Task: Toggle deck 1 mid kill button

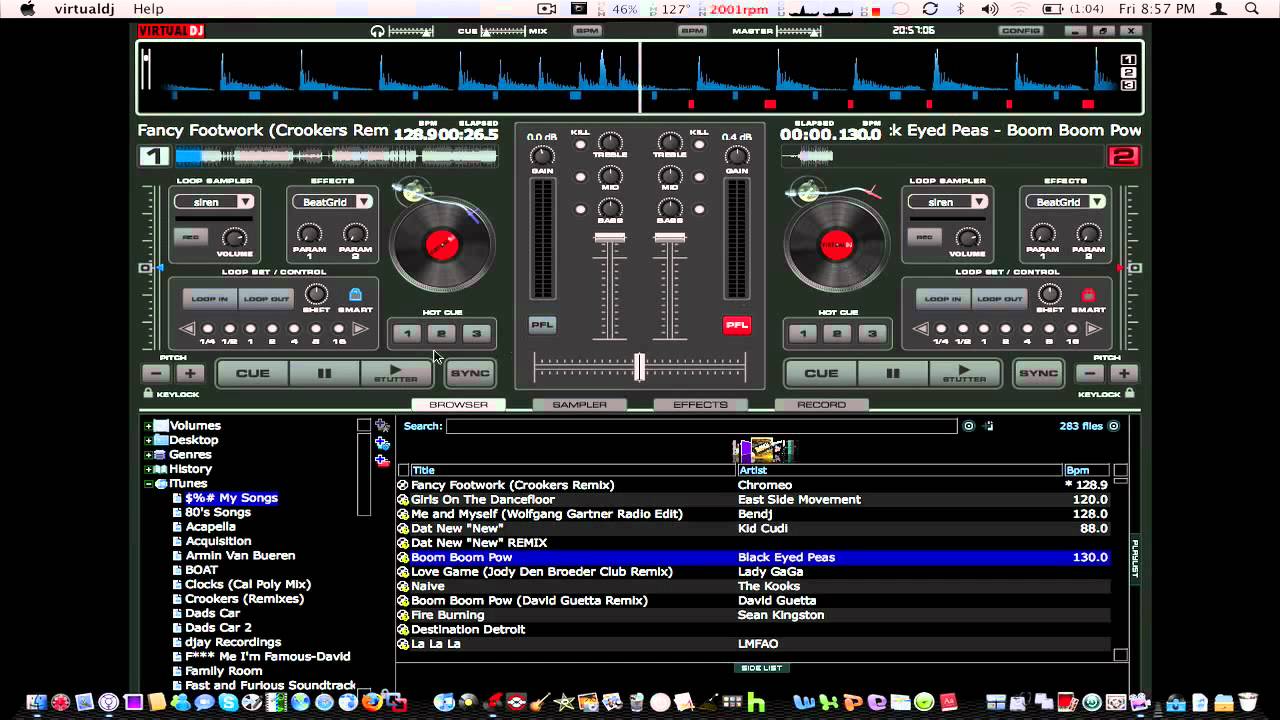Action: (580, 178)
